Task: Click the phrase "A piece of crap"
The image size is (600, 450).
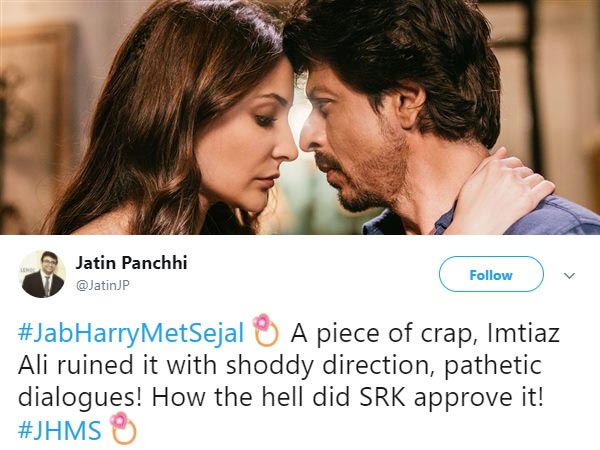Action: (x=383, y=334)
